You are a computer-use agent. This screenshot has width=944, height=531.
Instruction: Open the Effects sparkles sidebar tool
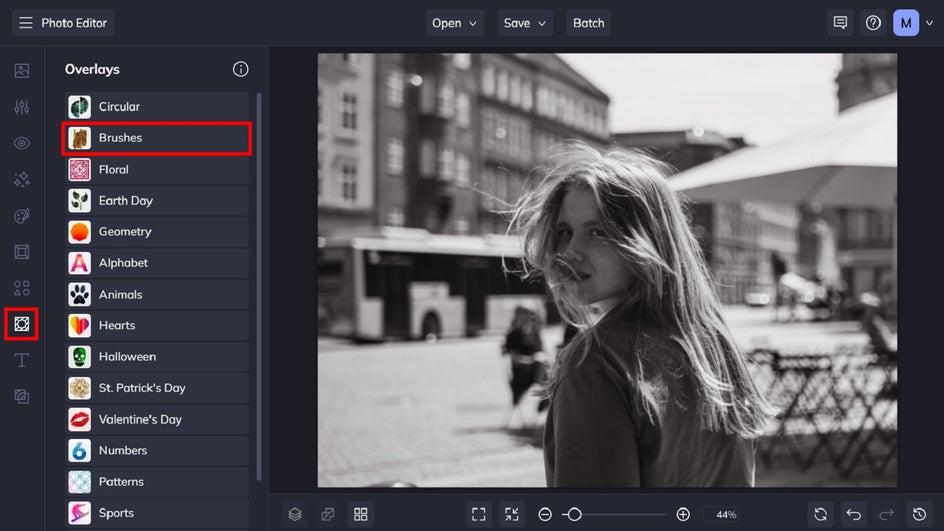tap(22, 179)
